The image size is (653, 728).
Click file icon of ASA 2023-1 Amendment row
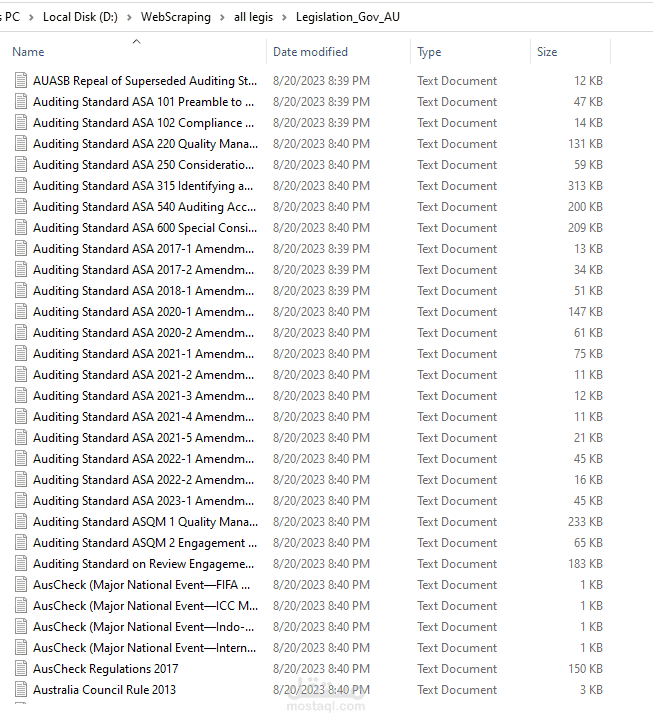click(x=21, y=501)
